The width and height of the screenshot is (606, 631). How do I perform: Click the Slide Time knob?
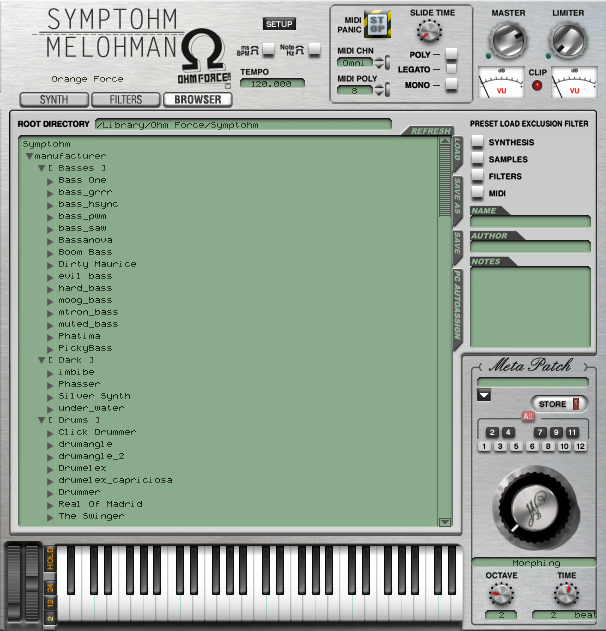click(430, 31)
